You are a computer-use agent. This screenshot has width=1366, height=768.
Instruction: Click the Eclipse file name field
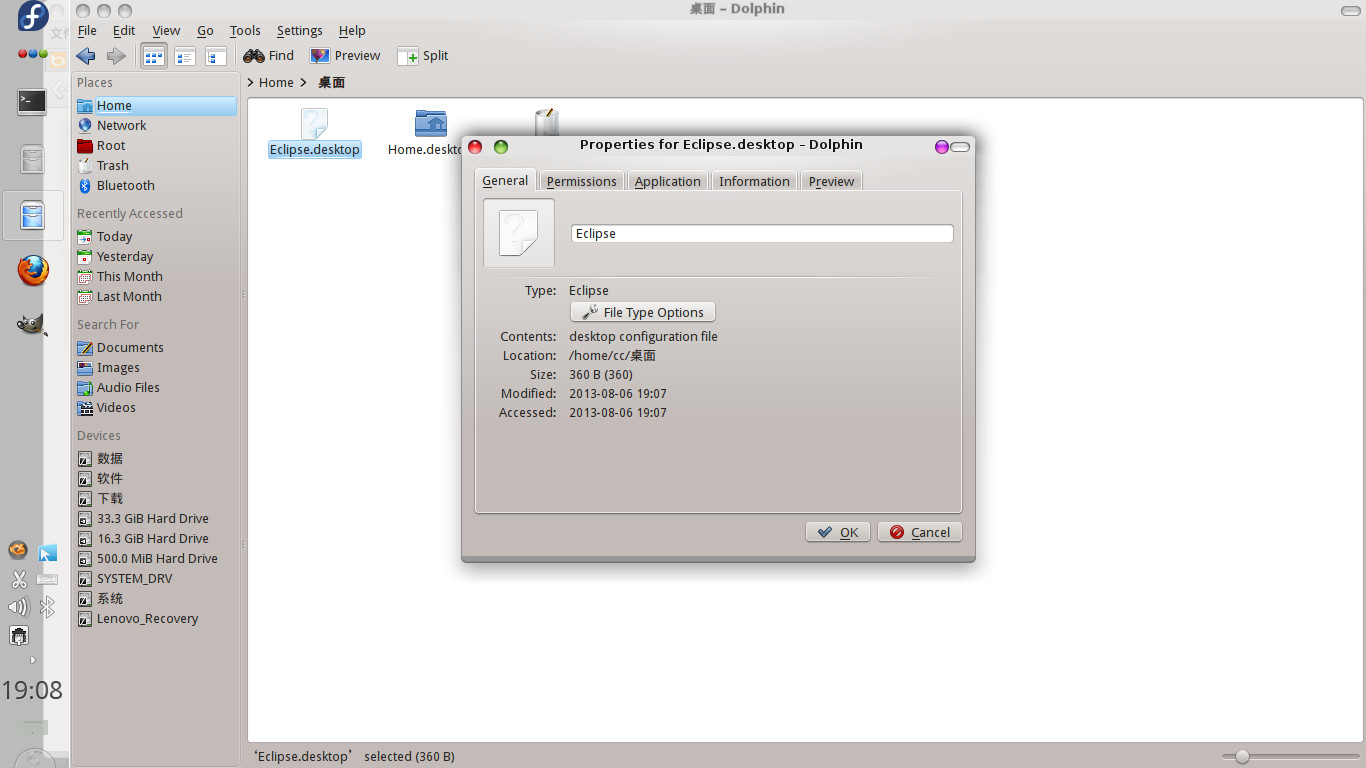(x=762, y=234)
